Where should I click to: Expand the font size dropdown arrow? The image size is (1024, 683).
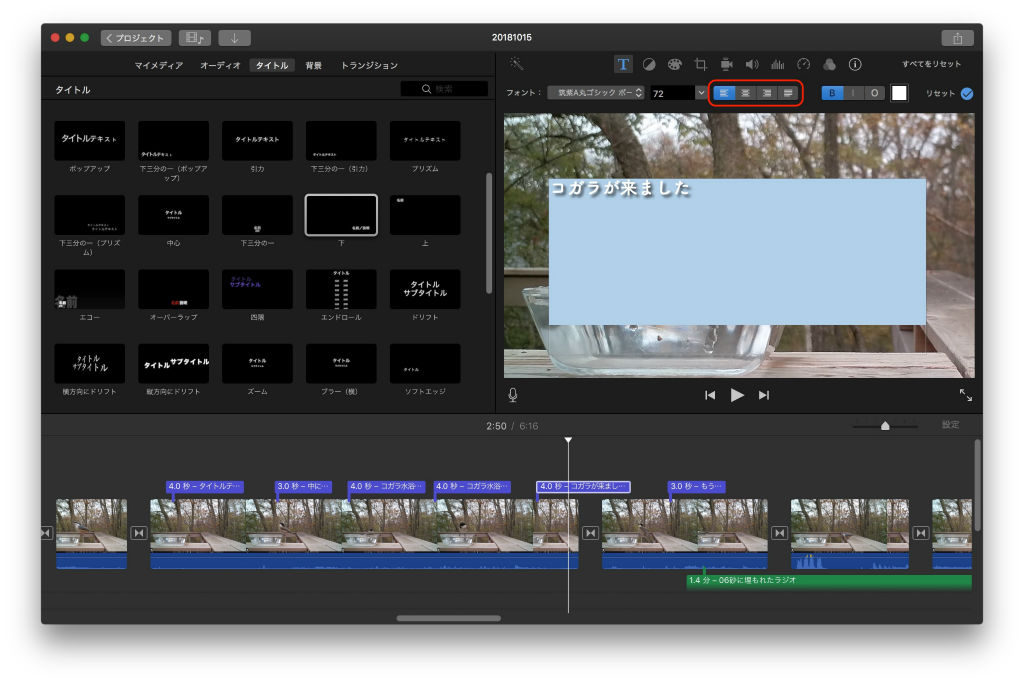click(700, 93)
